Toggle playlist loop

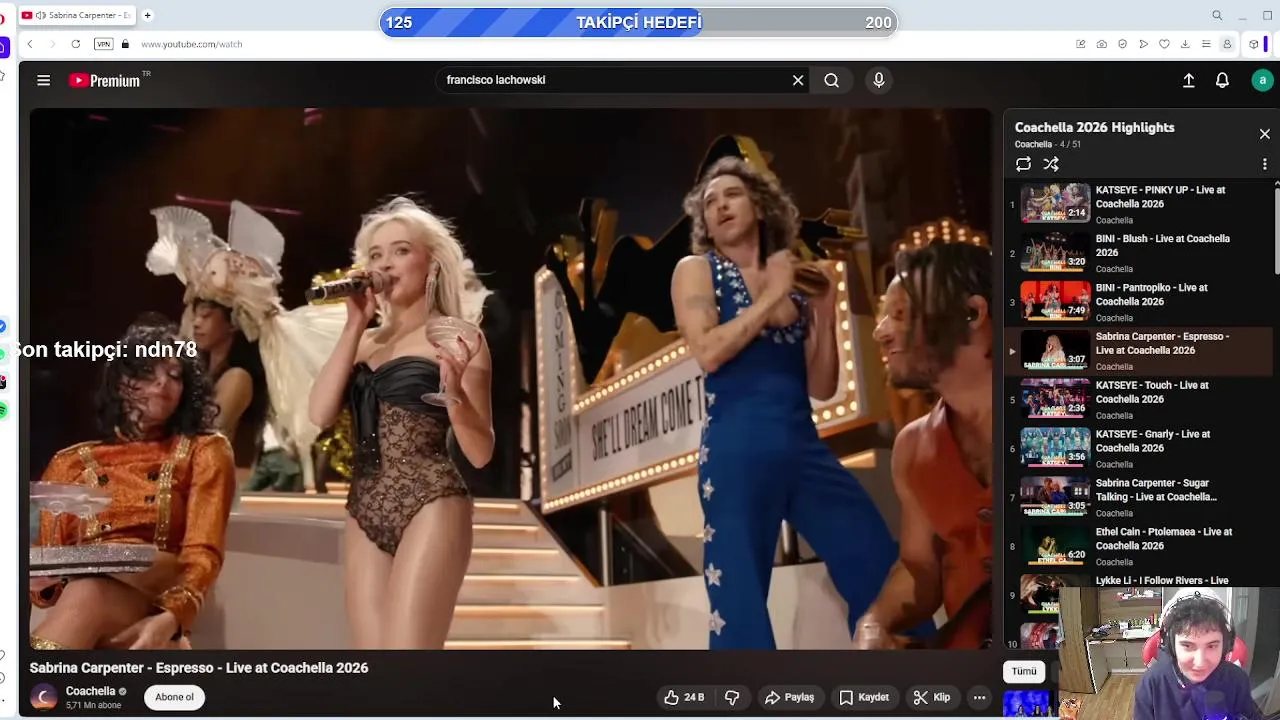point(1023,164)
